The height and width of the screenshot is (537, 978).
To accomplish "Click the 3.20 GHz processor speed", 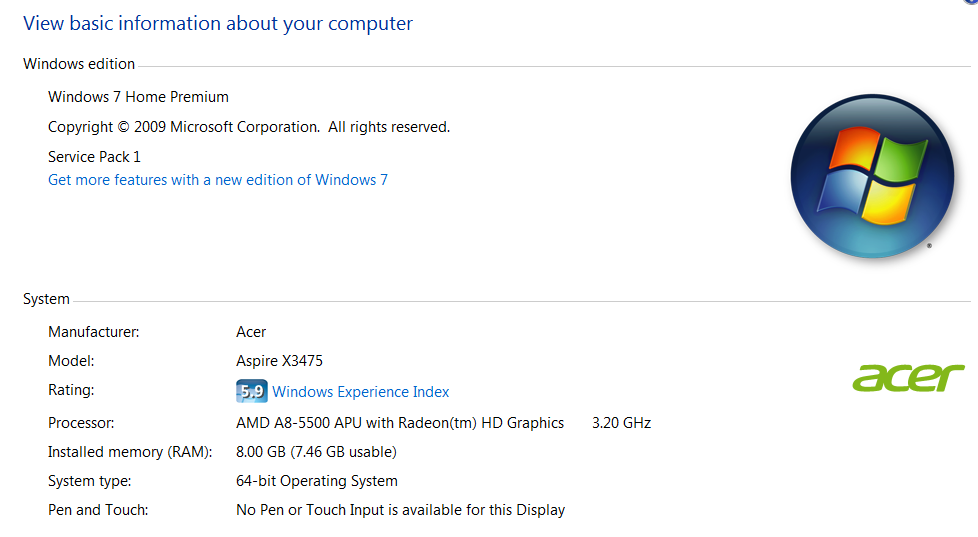I will coord(621,423).
